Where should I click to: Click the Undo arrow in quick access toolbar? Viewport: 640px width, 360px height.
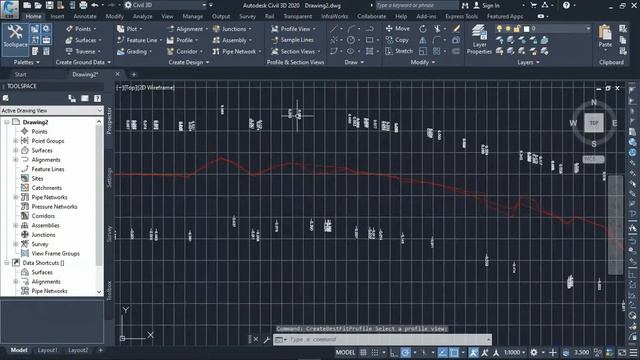pos(95,5)
